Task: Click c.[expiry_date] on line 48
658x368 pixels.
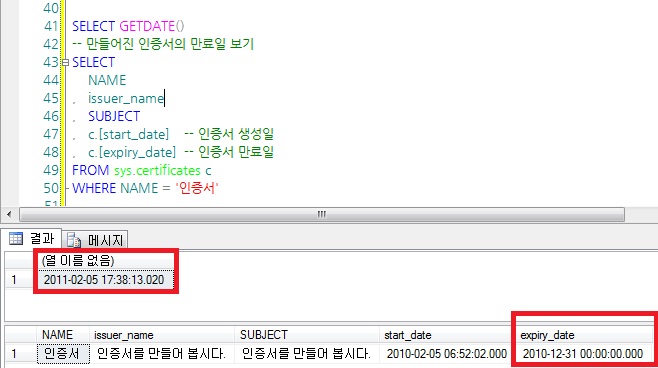Action: (132, 152)
